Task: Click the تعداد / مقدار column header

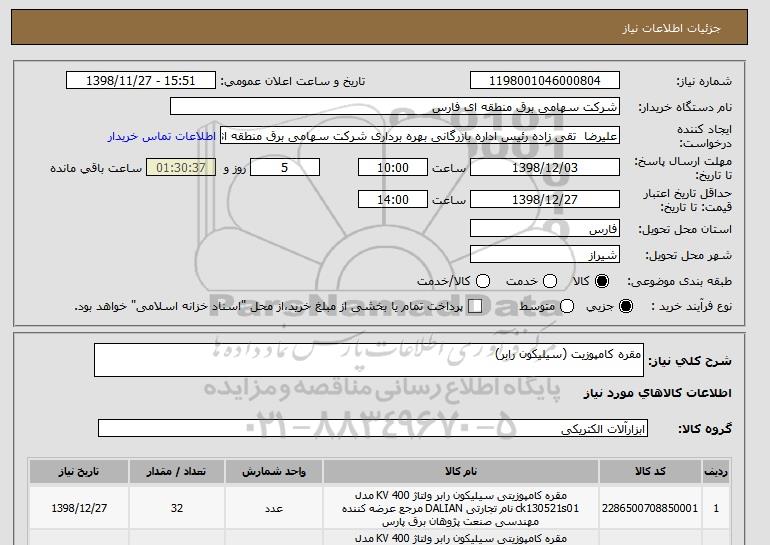Action: tap(177, 471)
